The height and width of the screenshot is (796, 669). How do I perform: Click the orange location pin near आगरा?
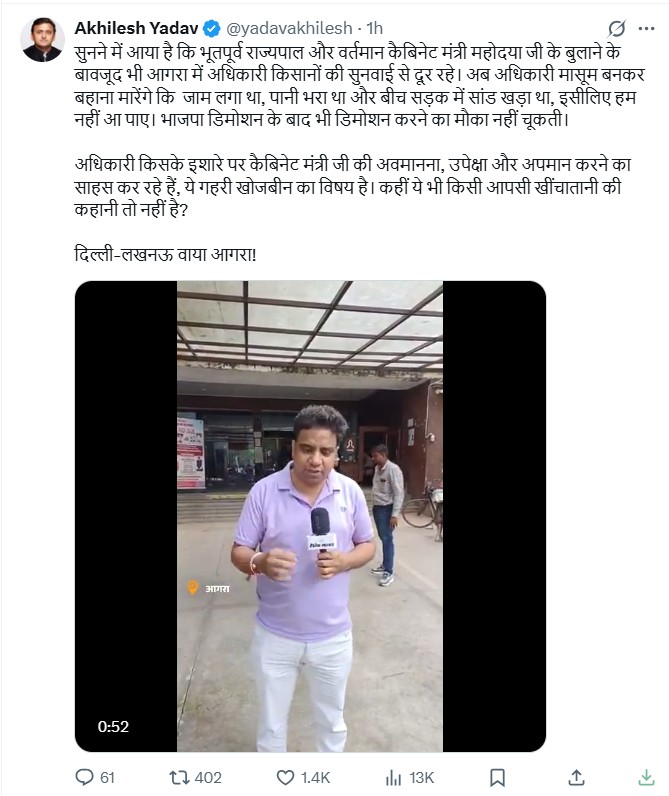(x=193, y=587)
